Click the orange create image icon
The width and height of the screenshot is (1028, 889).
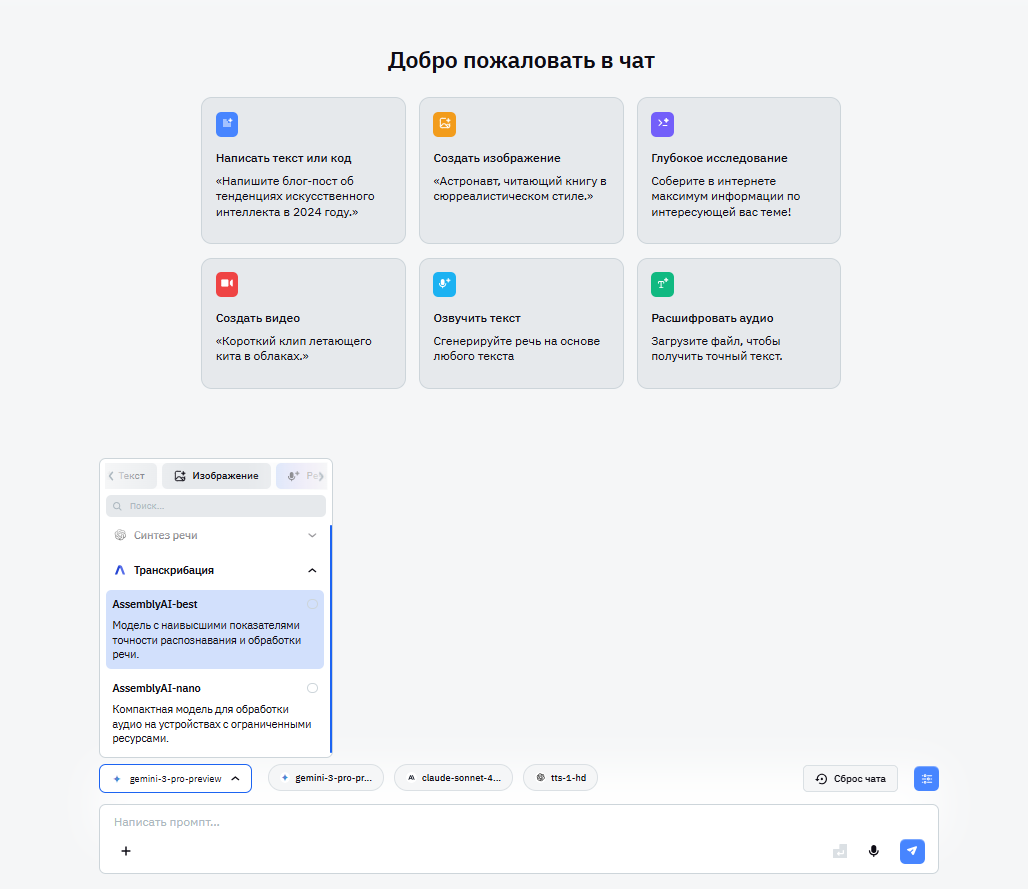445,124
